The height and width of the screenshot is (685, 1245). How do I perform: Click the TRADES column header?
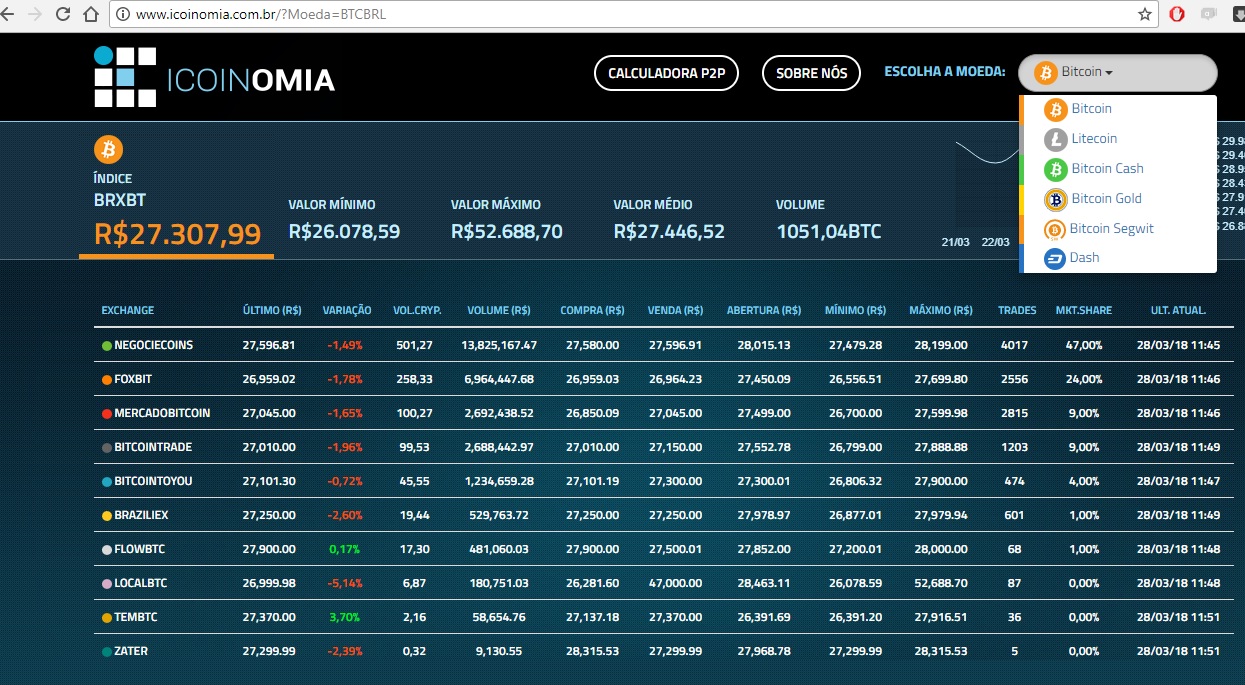[x=1017, y=311]
